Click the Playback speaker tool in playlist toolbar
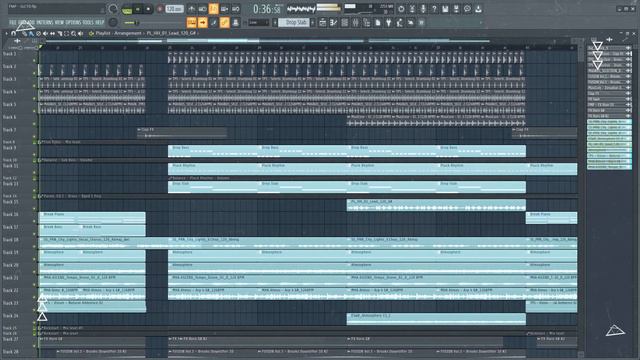This screenshot has height=360, width=640. pyautogui.click(x=80, y=33)
